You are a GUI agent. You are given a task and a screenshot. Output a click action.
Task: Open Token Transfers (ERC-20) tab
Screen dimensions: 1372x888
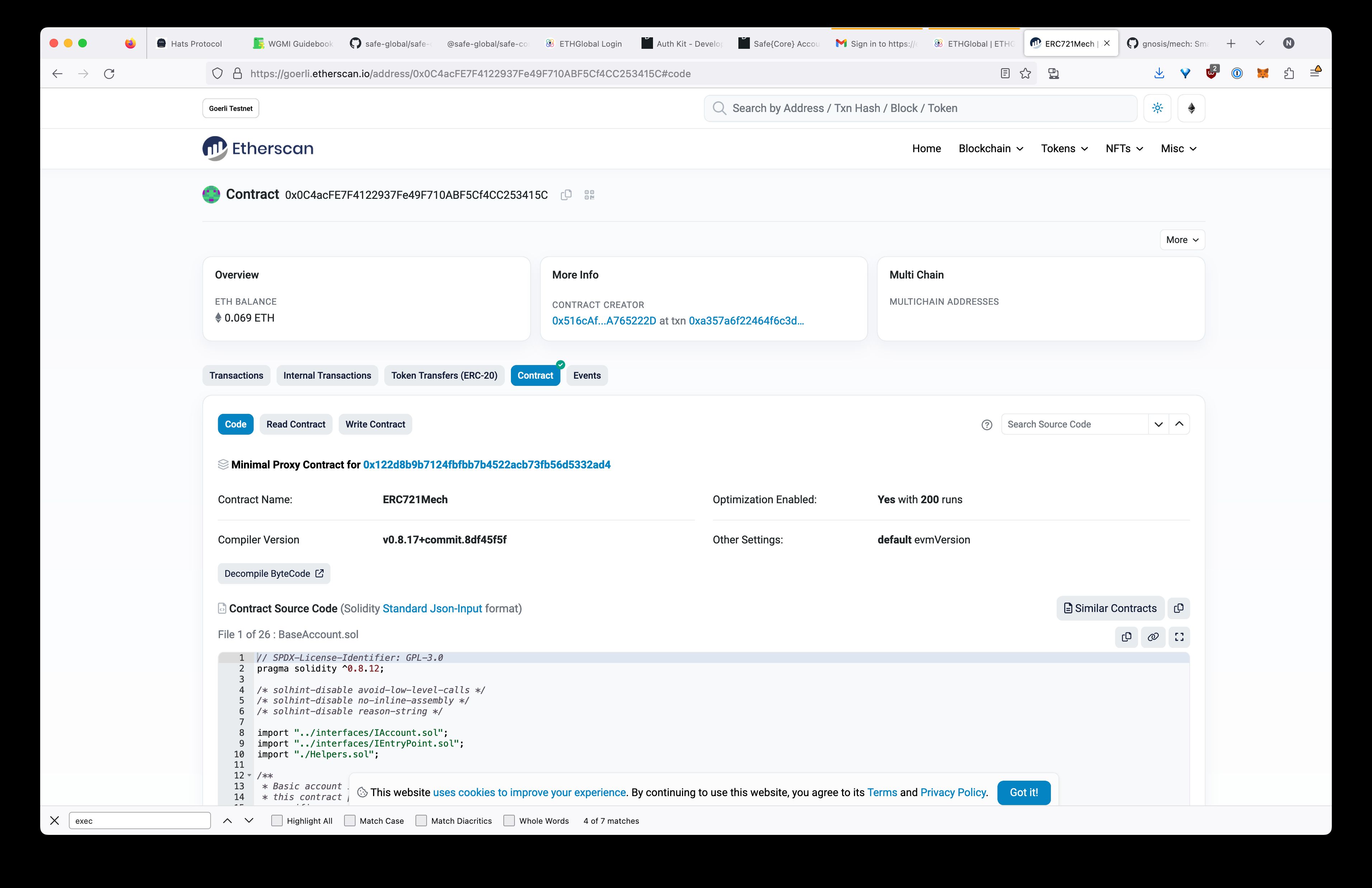(x=444, y=375)
